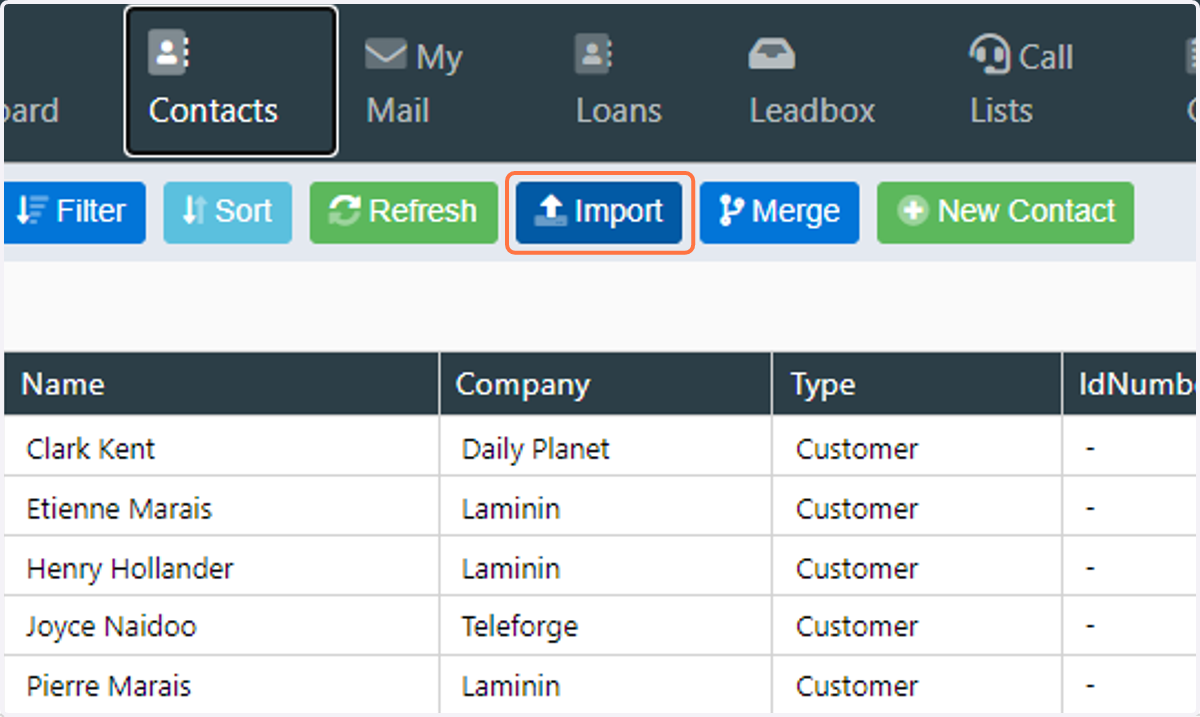Create a New Contact
Image resolution: width=1200 pixels, height=717 pixels.
click(1005, 212)
